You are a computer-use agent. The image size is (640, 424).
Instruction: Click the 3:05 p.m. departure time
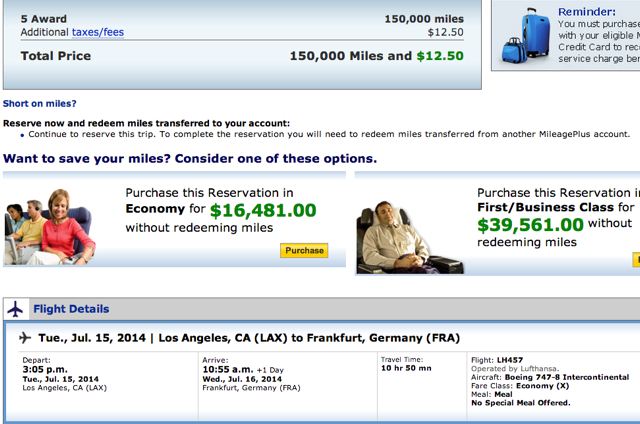point(45,369)
